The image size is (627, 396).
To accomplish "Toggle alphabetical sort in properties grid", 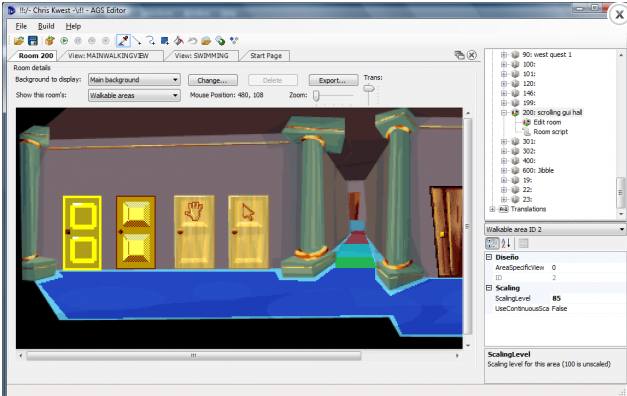I will 506,243.
